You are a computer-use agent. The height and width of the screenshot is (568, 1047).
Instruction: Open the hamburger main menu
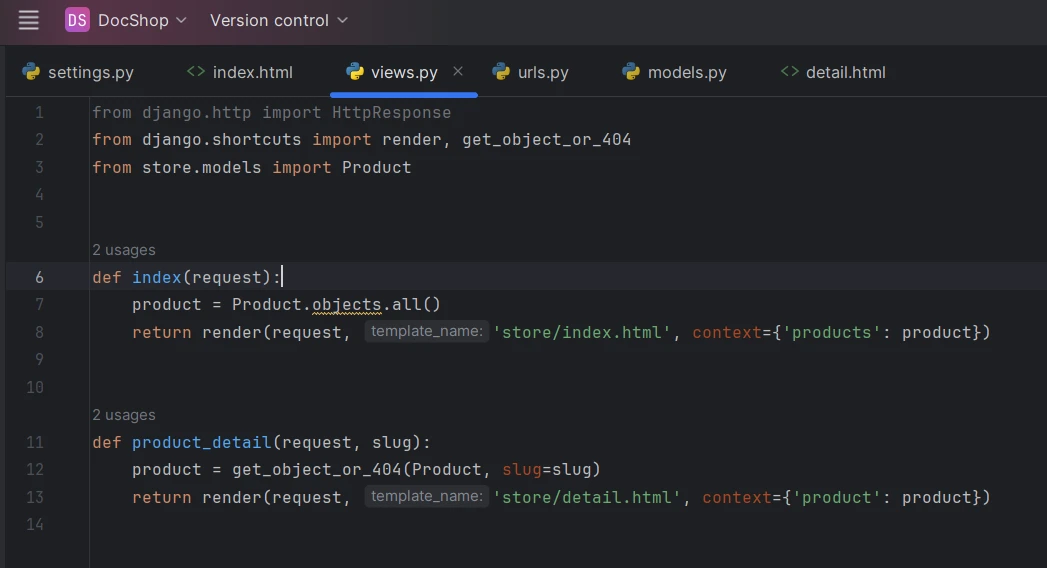point(29,20)
